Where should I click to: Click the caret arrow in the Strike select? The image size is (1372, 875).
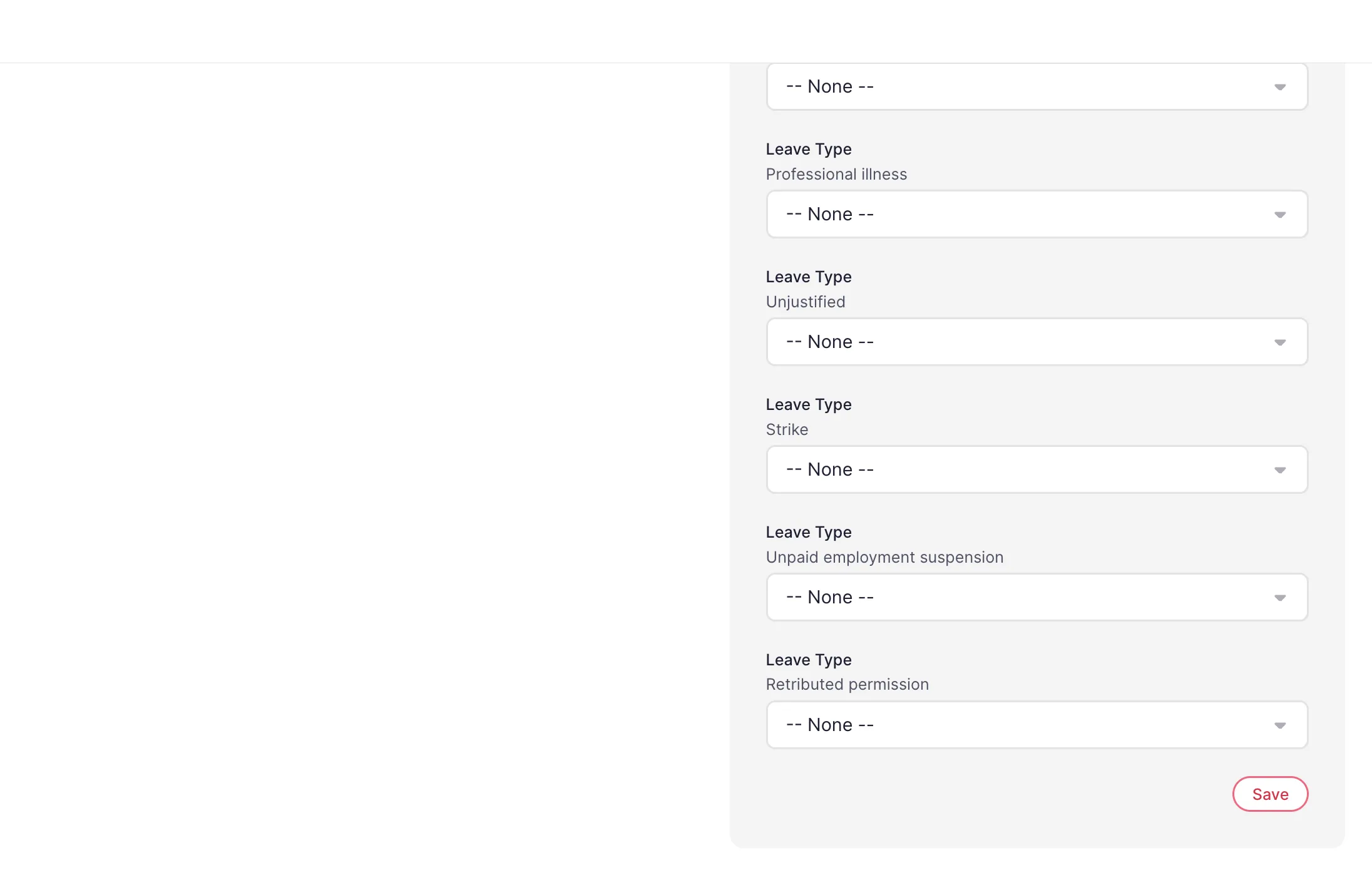[x=1280, y=470]
